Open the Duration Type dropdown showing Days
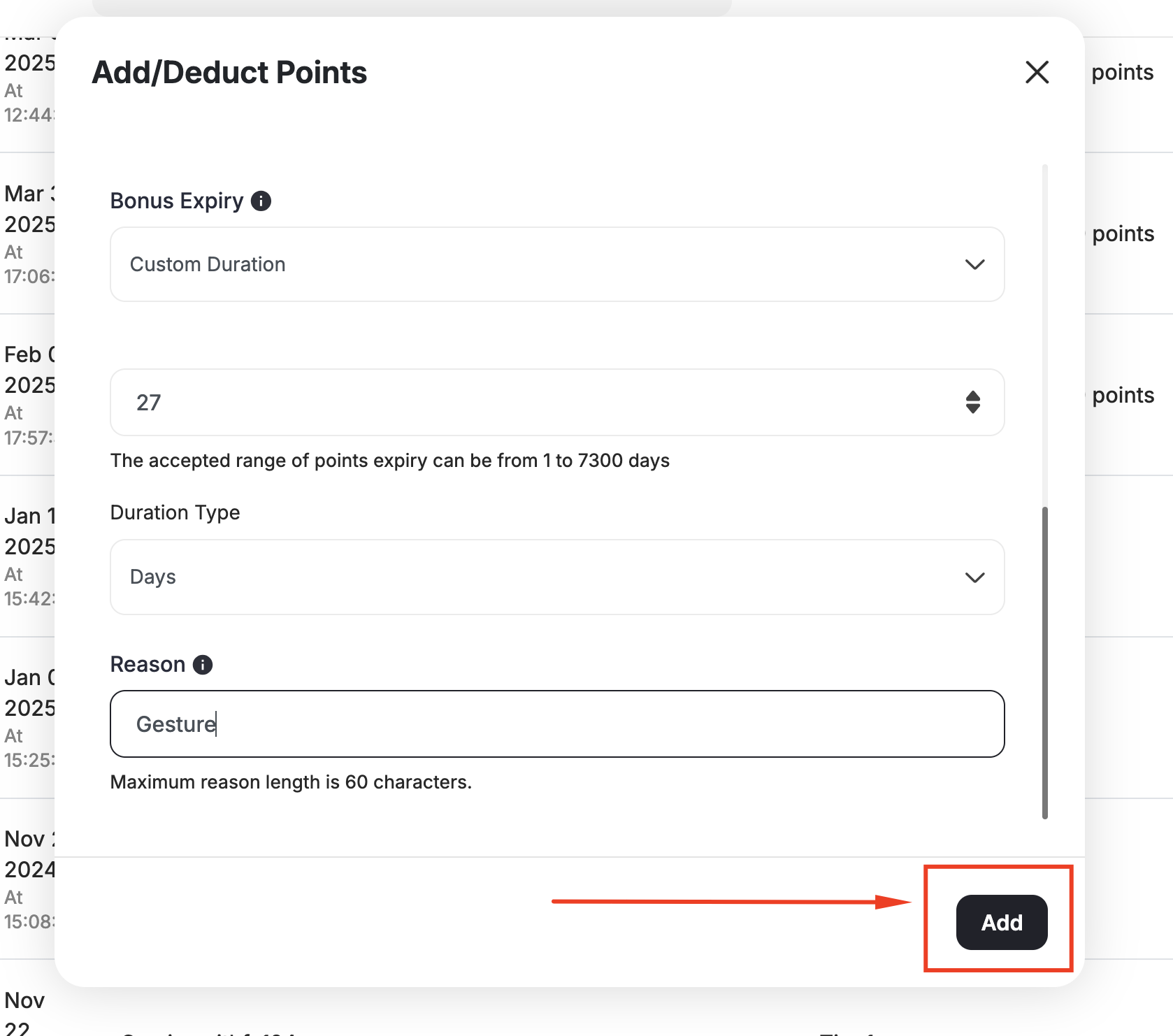Image resolution: width=1173 pixels, height=1036 pixels. [x=557, y=578]
